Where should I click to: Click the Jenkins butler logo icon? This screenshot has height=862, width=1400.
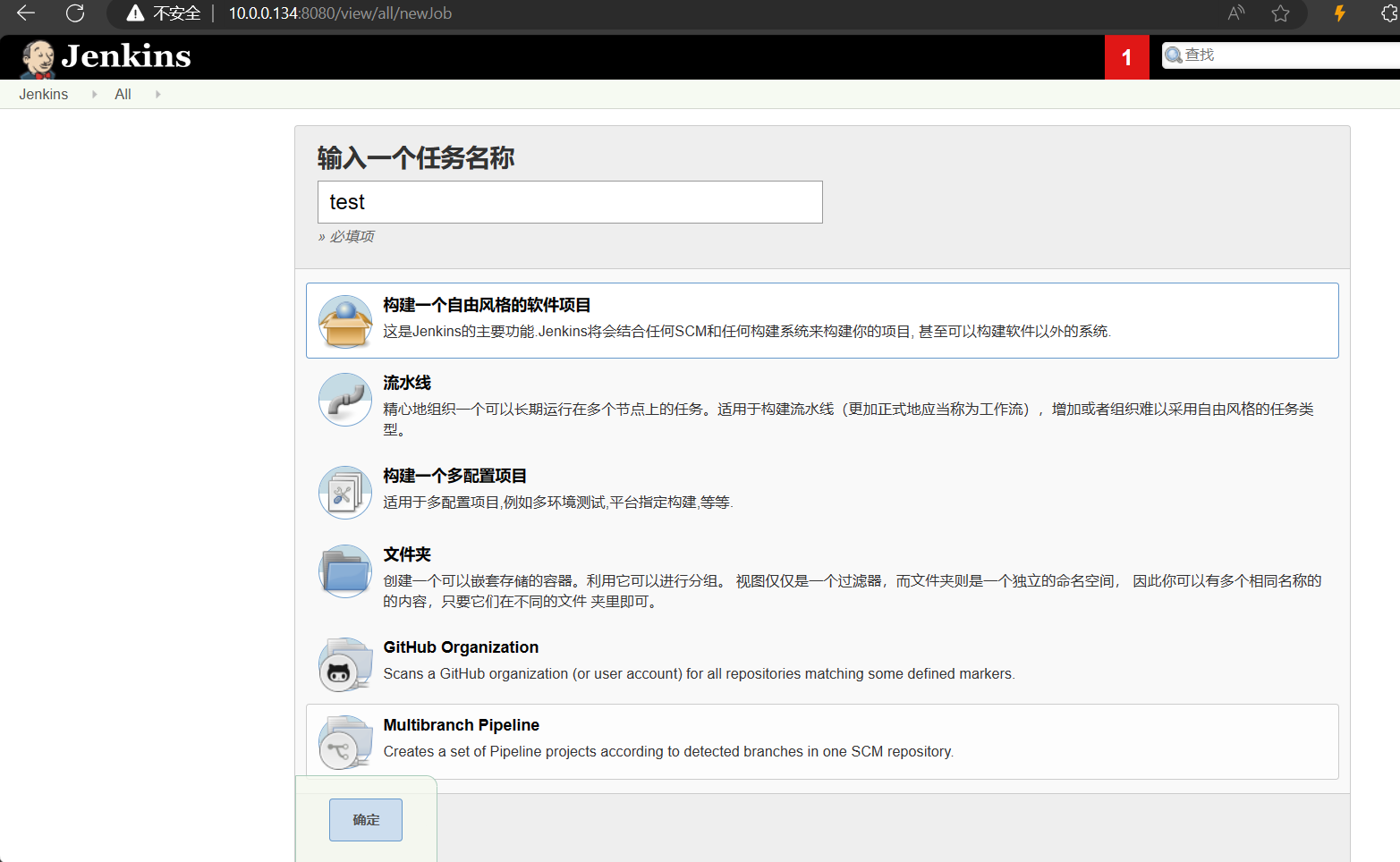38,58
